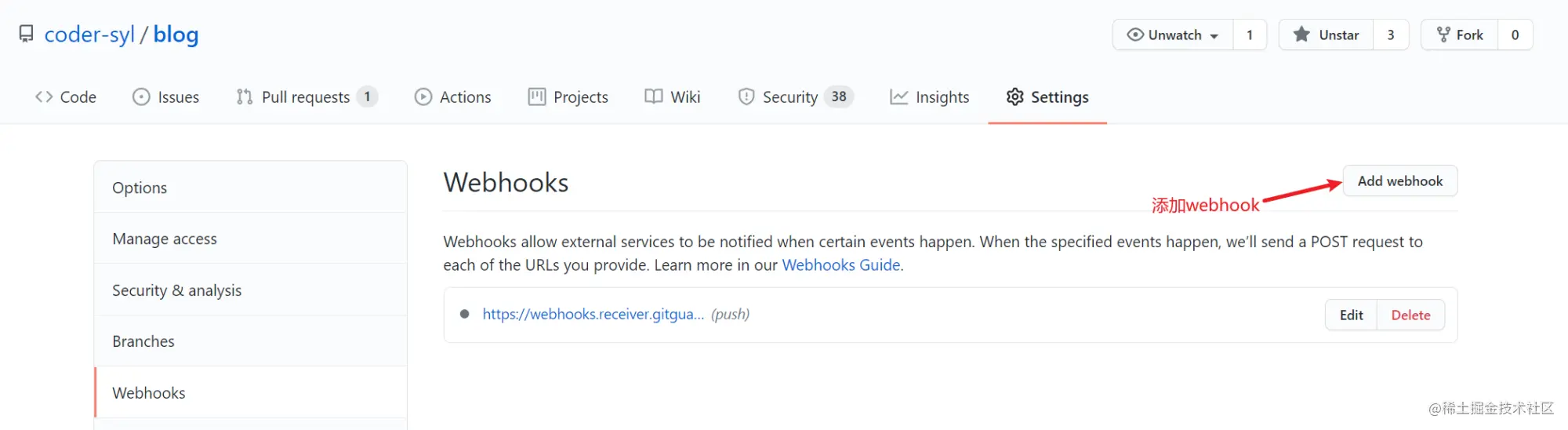Select Webhooks in the settings sidebar
The image size is (1568, 430).
pyautogui.click(x=251, y=392)
